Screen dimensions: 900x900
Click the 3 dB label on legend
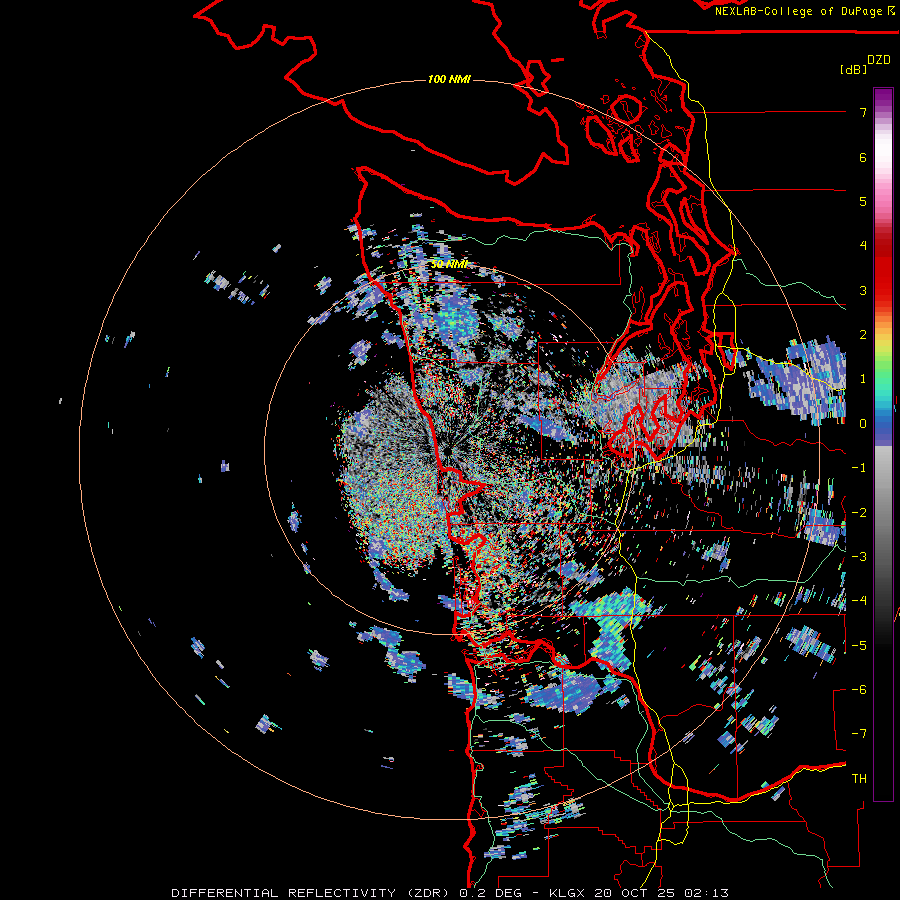click(863, 290)
